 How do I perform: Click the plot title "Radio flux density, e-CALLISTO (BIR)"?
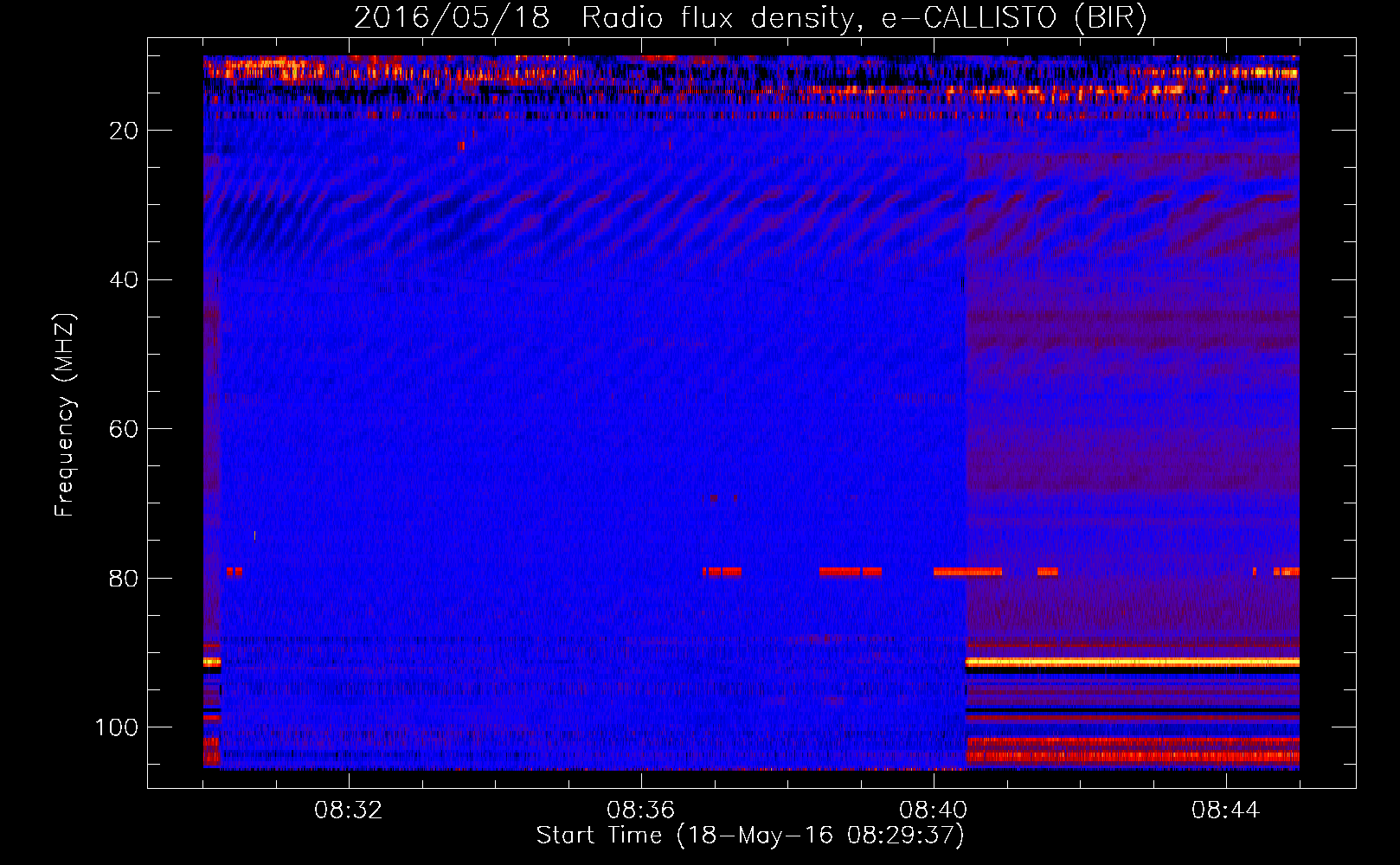click(x=864, y=18)
